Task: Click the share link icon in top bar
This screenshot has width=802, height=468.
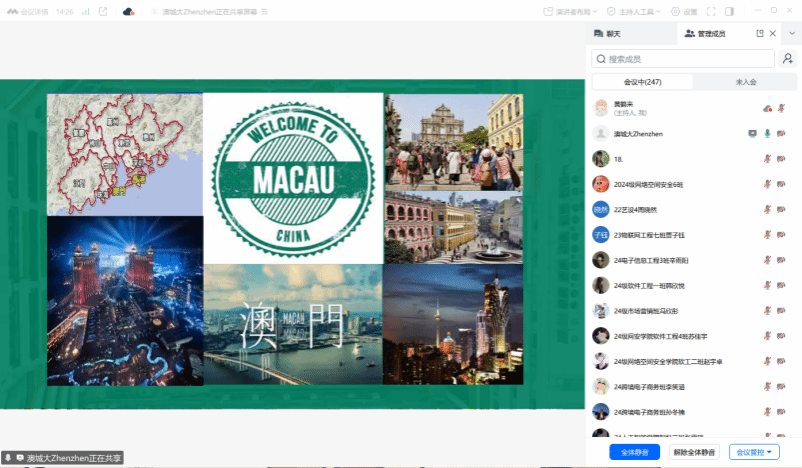Action: [103, 11]
